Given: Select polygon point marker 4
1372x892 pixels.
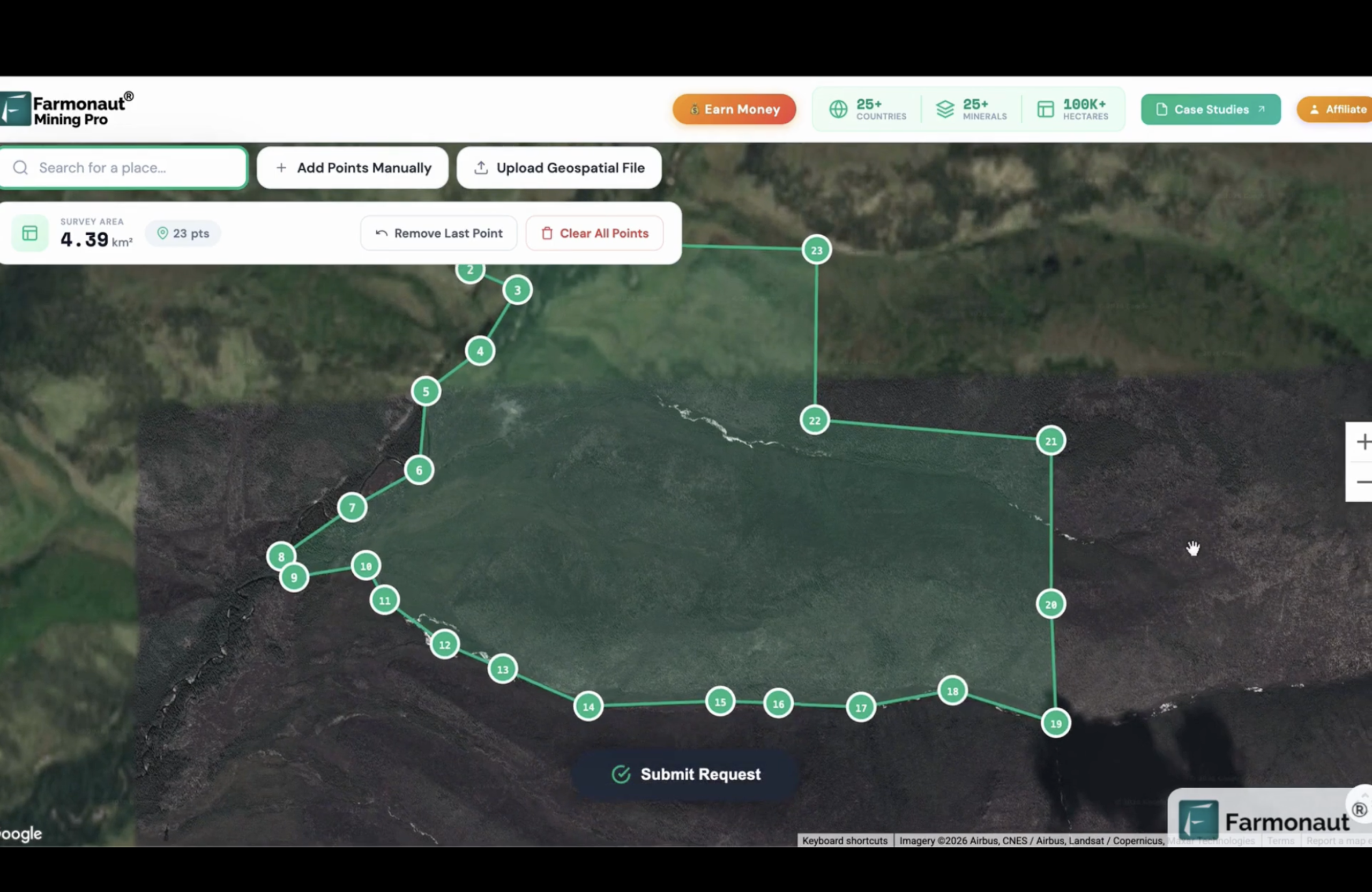Looking at the screenshot, I should coord(480,351).
